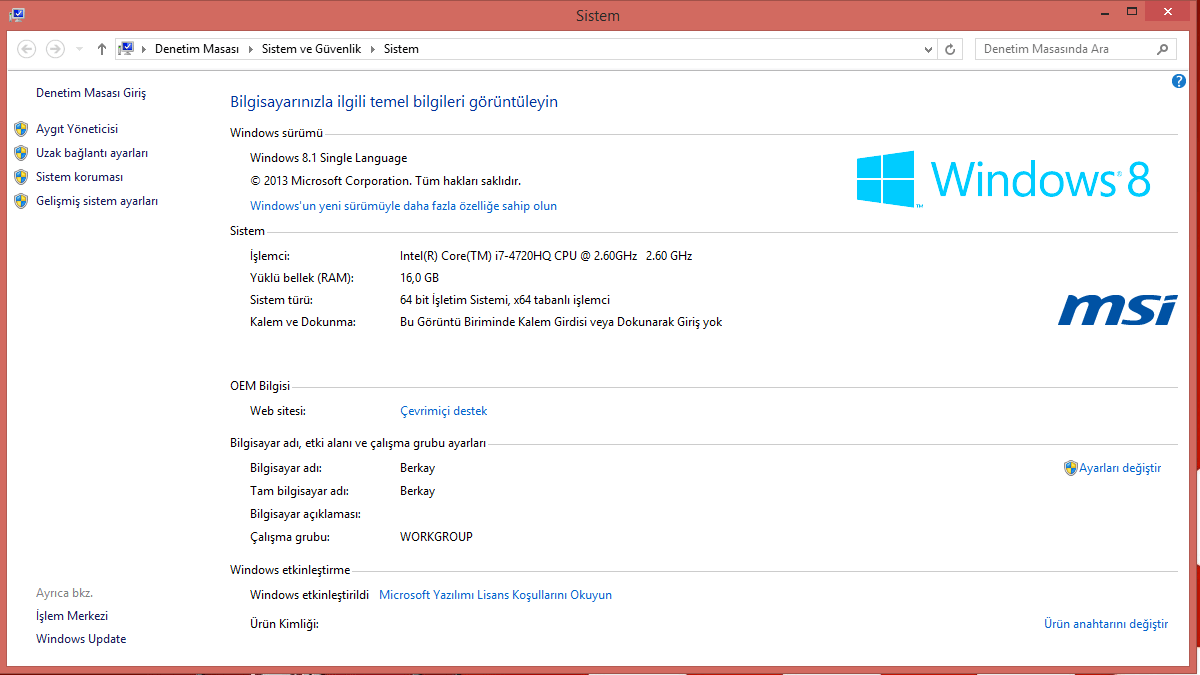
Task: Select WORKGROUP value text
Action: pos(436,537)
